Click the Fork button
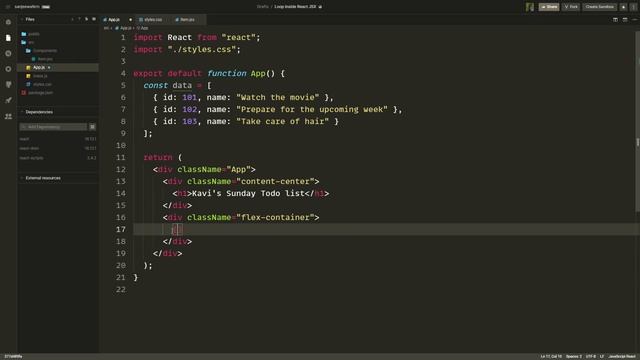The width and height of the screenshot is (640, 360). click(571, 7)
